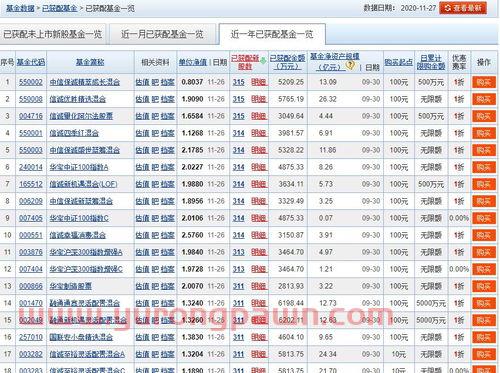
Task: Sort by 日累计限购金额 column header
Action: pyautogui.click(x=431, y=62)
